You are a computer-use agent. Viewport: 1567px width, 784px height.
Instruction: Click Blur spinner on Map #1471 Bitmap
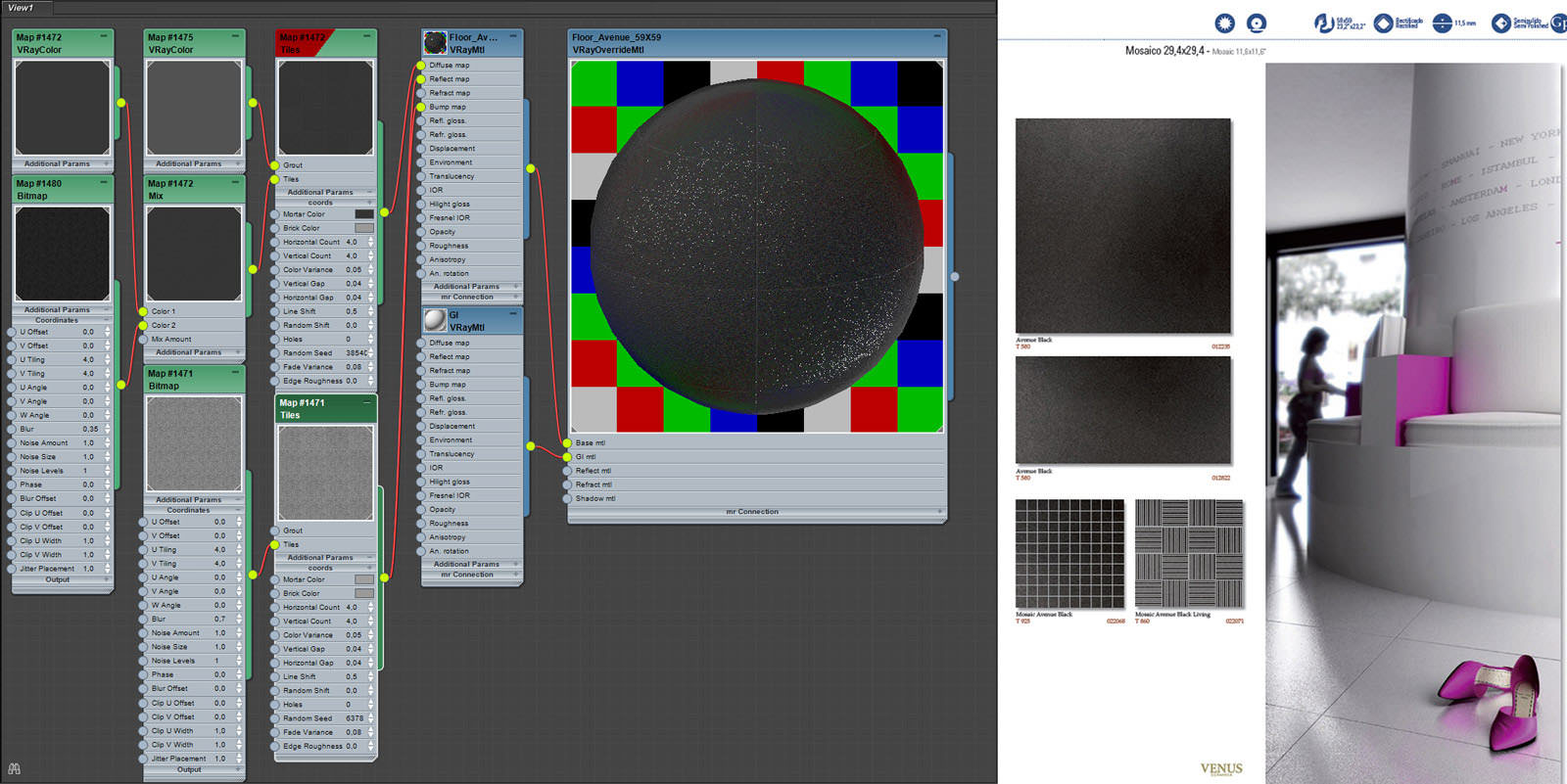point(239,619)
